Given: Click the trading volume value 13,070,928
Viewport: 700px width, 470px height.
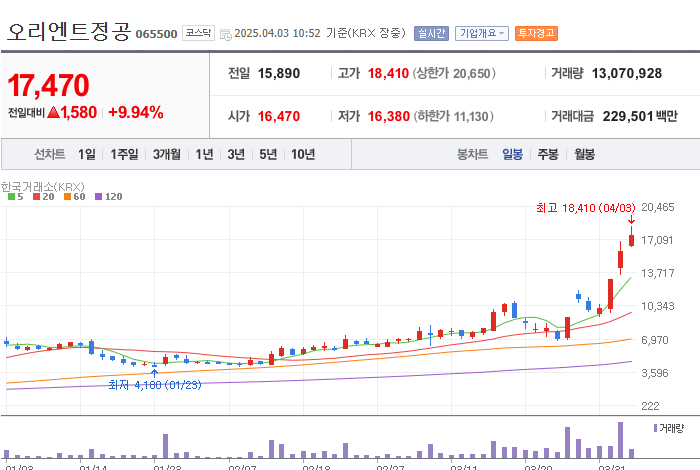Looking at the screenshot, I should point(627,73).
